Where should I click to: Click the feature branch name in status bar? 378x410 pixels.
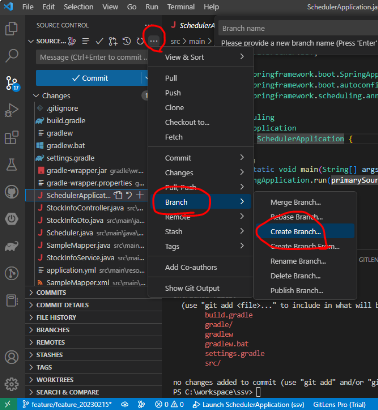[x=68, y=404]
